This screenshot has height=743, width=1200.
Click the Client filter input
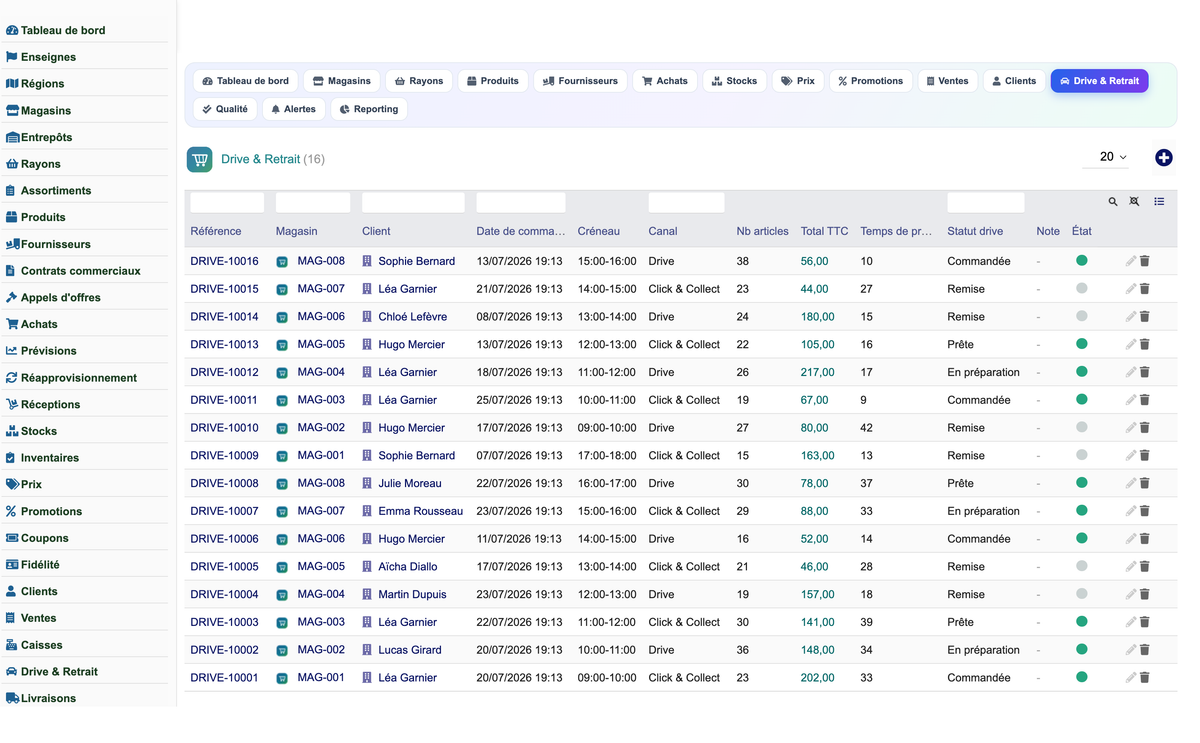click(x=413, y=203)
